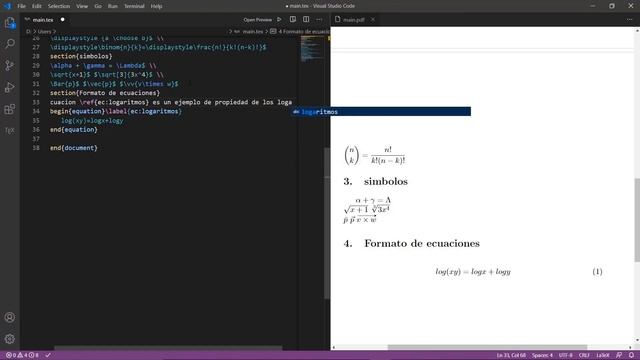Click equation number (1) in PDF
The width and height of the screenshot is (640, 360).
click(597, 272)
